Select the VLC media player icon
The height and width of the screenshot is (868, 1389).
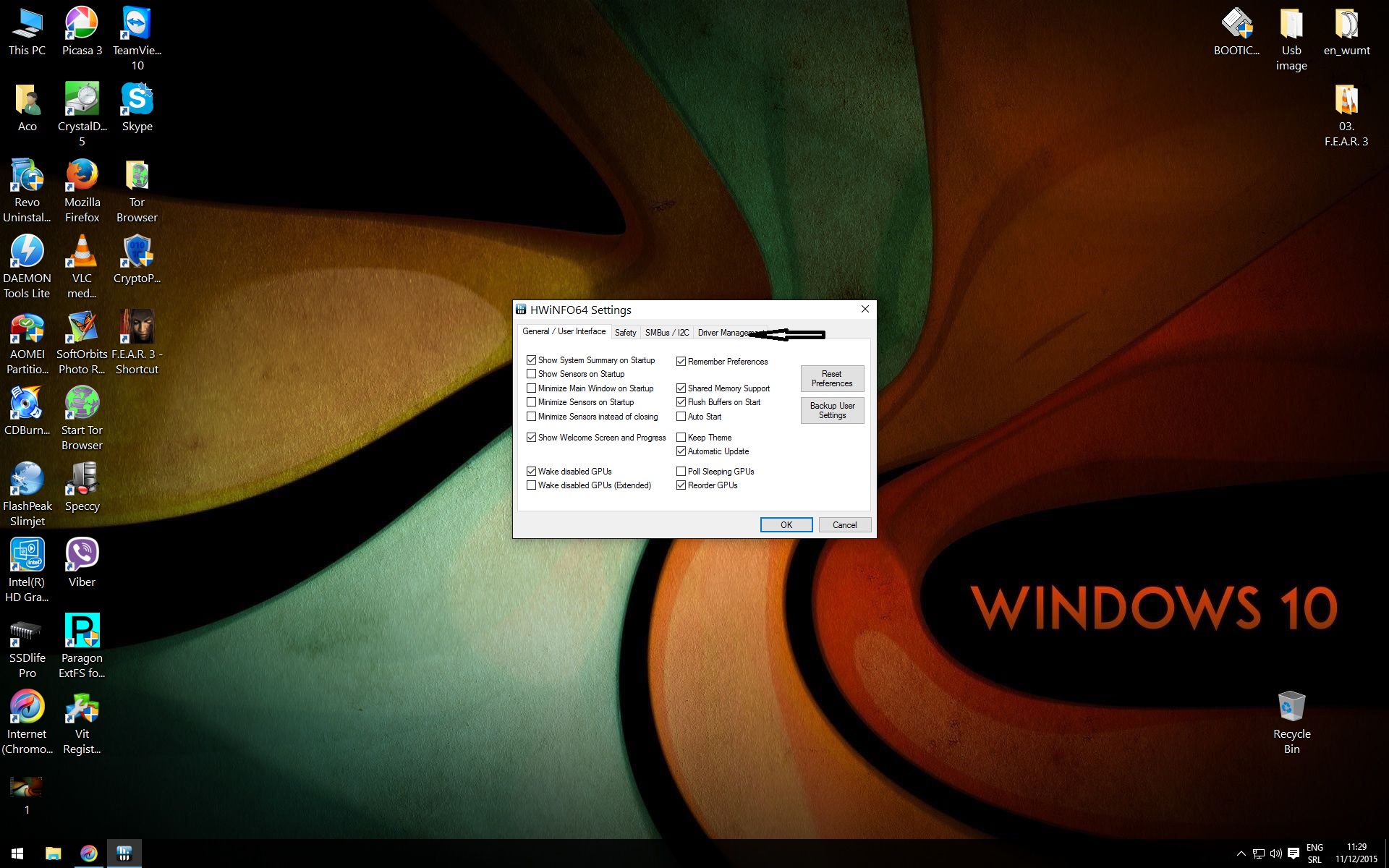tap(82, 252)
